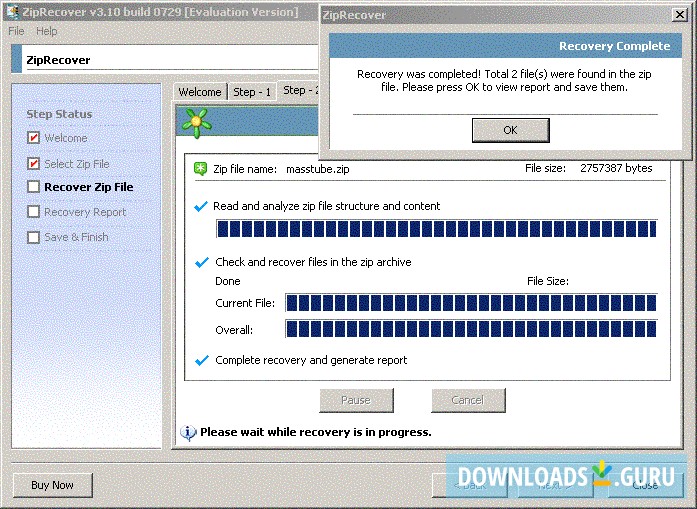Click 'Please wait while recovery is in progress' text
Screen dimensions: 697x509
click(316, 432)
